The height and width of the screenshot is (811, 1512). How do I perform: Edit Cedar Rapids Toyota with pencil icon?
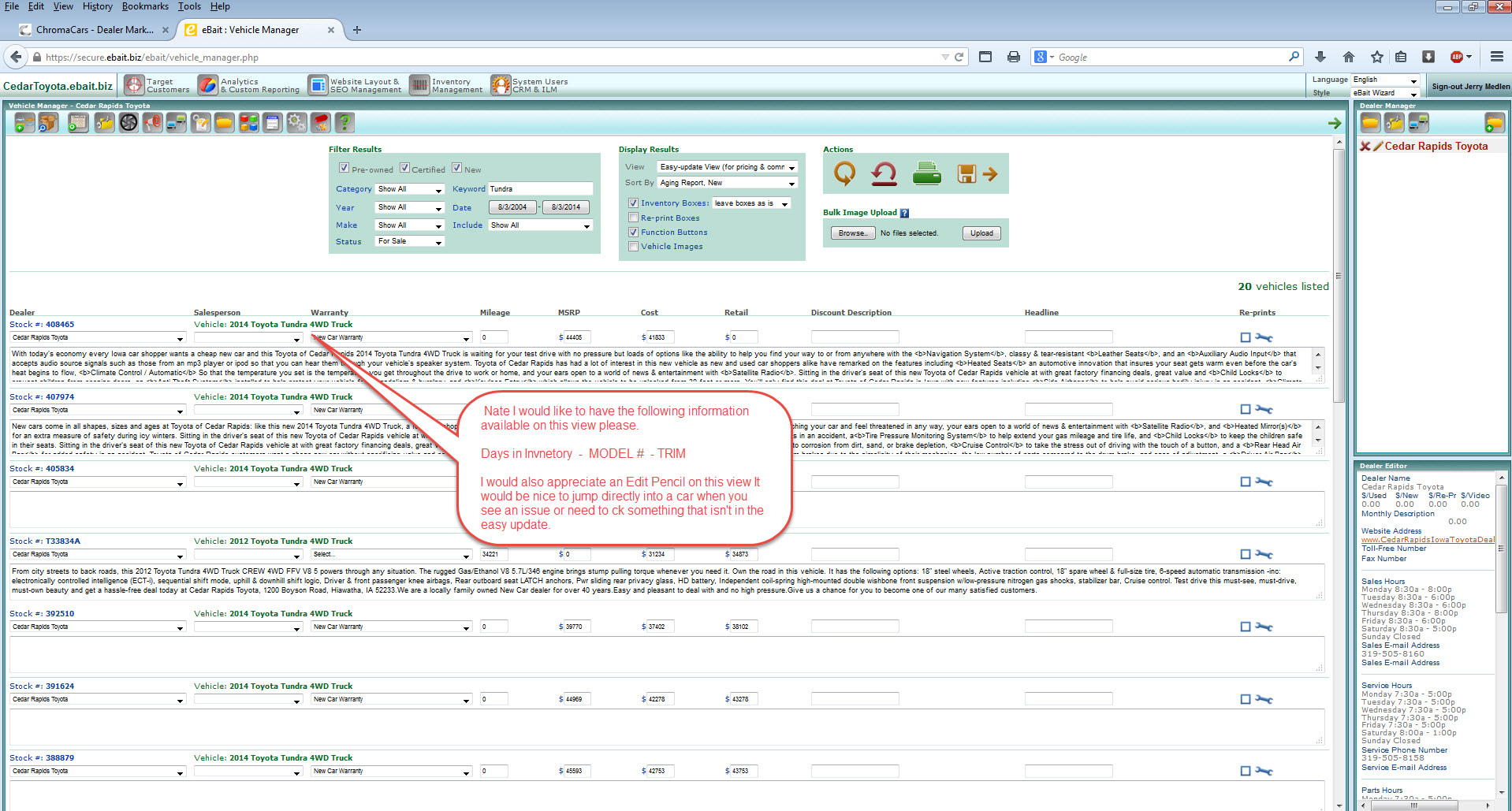tap(1378, 146)
